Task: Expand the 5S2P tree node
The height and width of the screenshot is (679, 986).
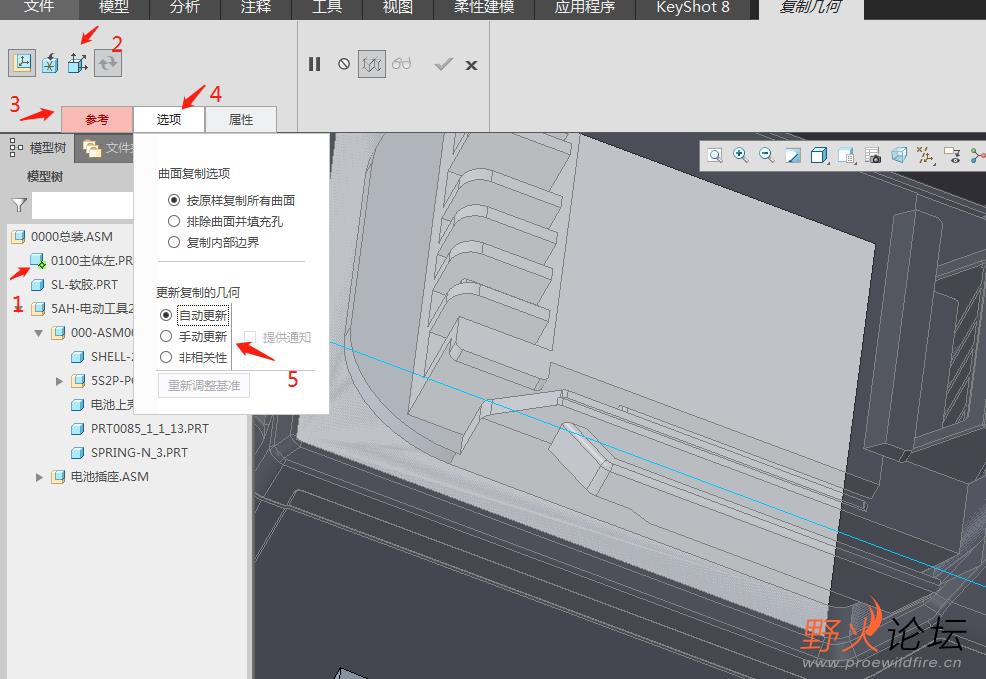Action: [59, 381]
